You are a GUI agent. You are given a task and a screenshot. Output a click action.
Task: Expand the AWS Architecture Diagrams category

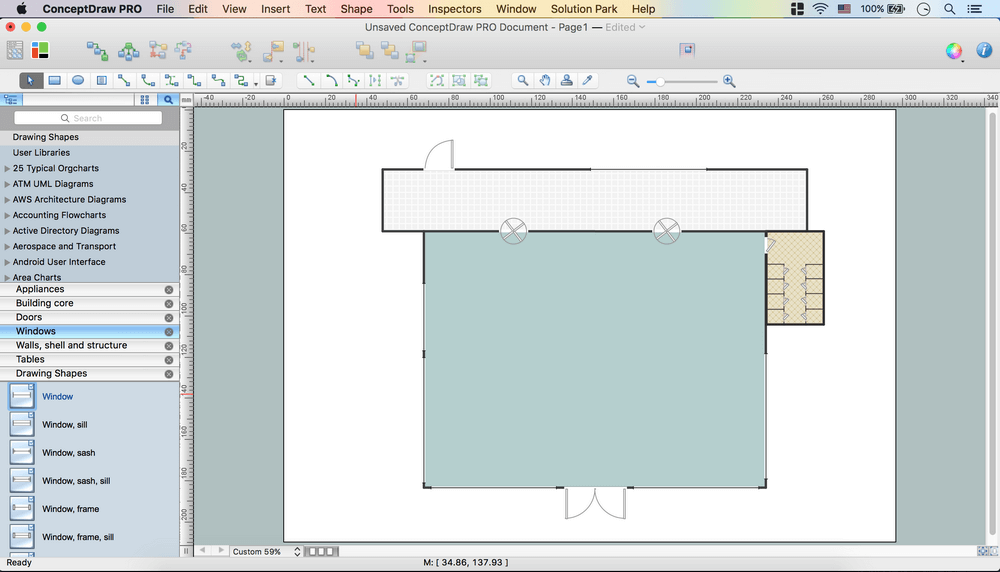click(x=8, y=200)
